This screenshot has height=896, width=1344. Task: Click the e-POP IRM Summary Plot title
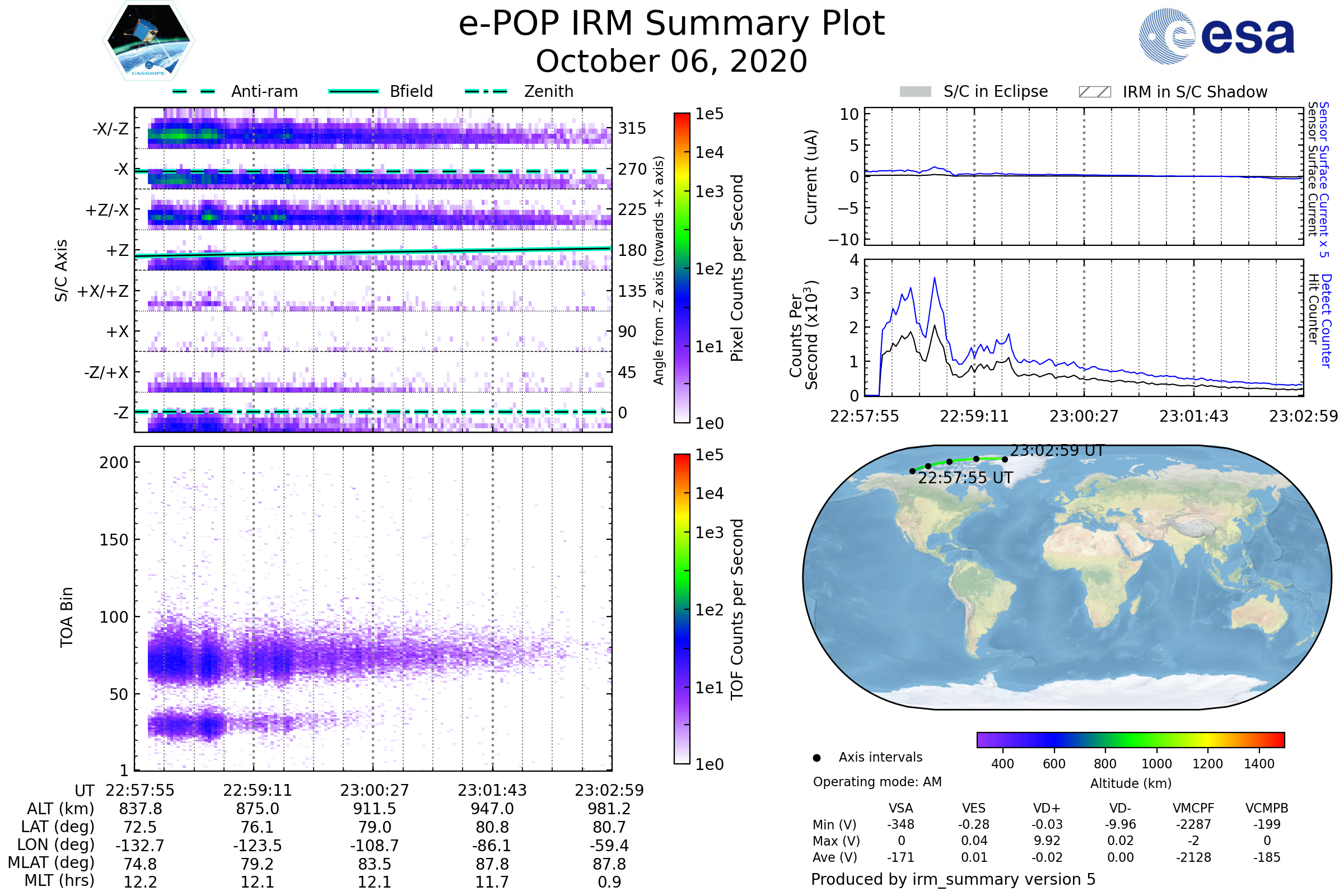671,24
